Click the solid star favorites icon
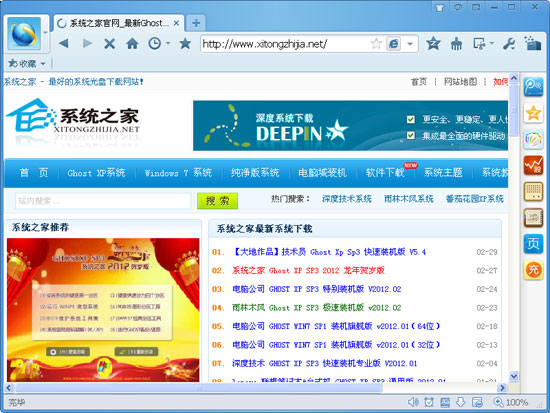The height and width of the screenshot is (413, 550). pyautogui.click(x=185, y=44)
